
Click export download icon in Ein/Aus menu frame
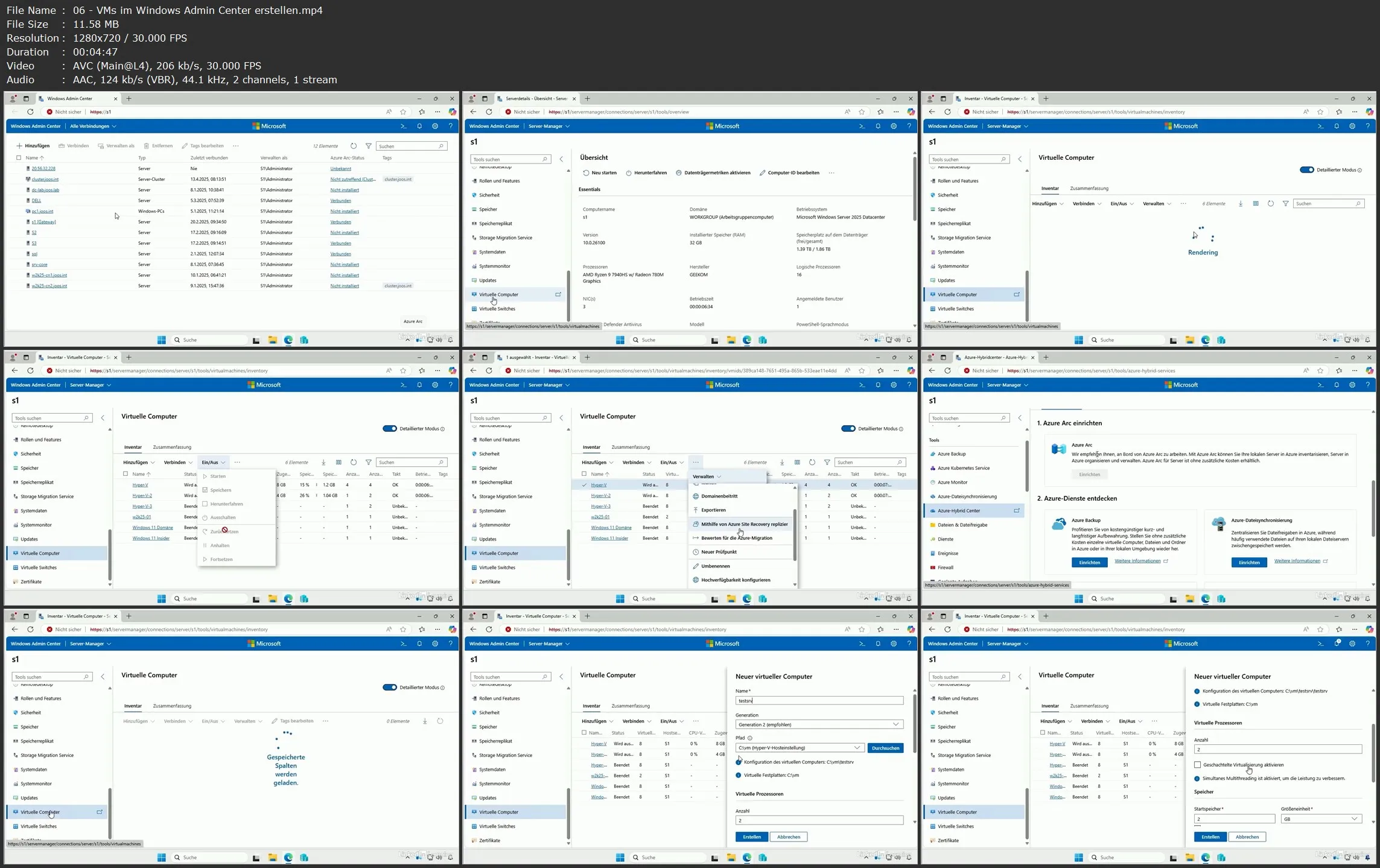tap(324, 463)
